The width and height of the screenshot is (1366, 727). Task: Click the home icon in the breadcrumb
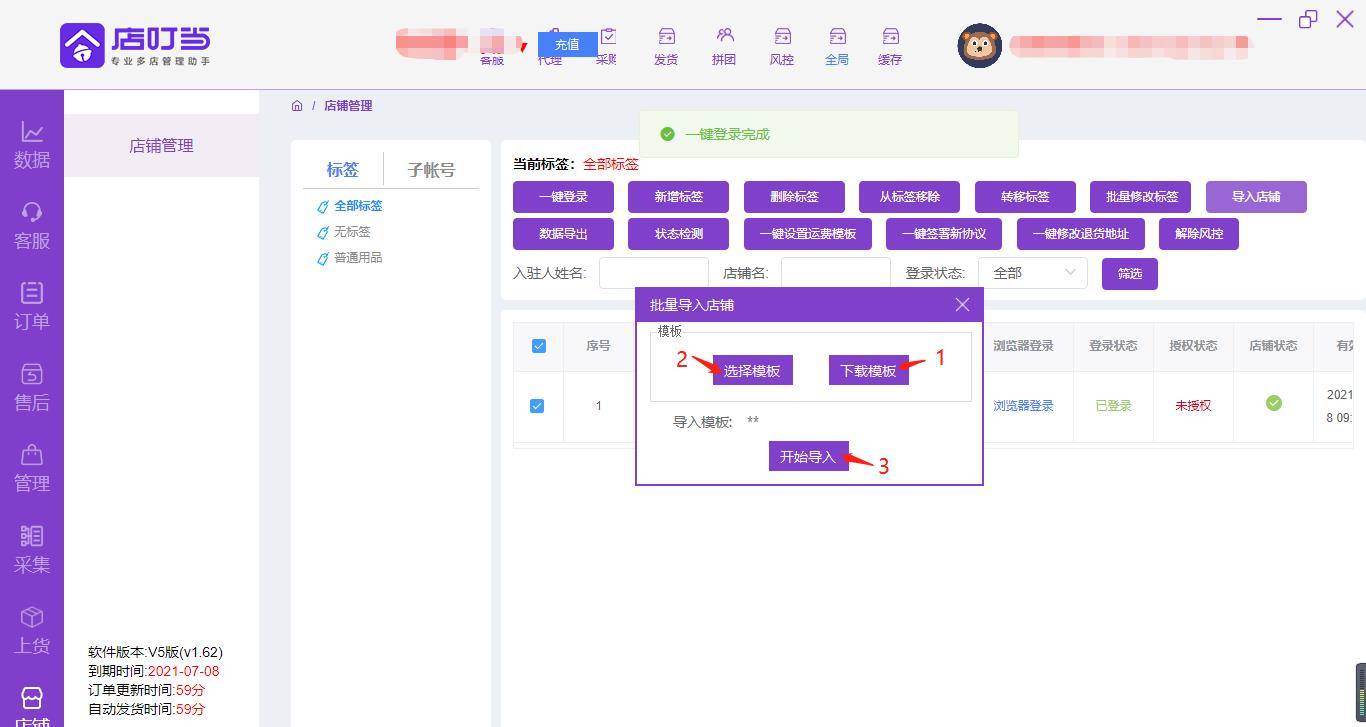click(x=297, y=106)
